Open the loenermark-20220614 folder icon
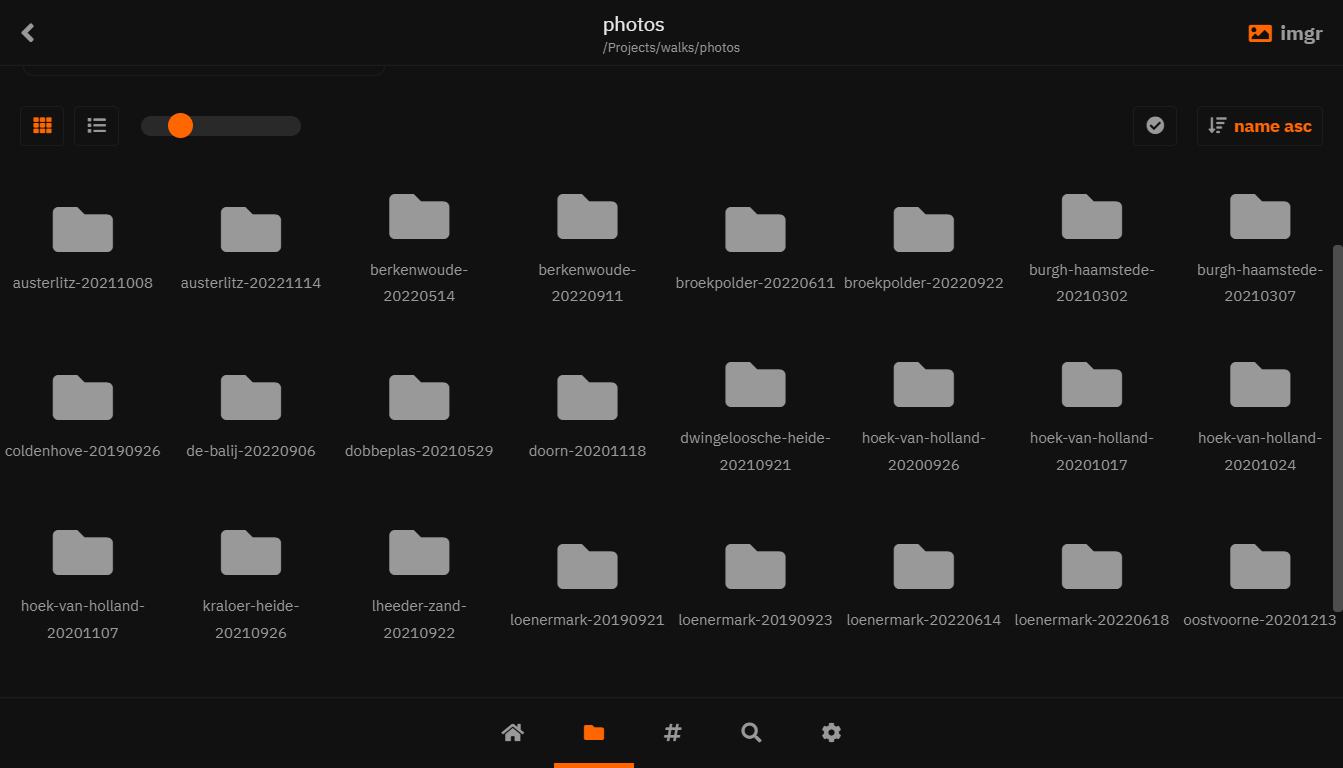This screenshot has width=1343, height=768. pyautogui.click(x=923, y=566)
